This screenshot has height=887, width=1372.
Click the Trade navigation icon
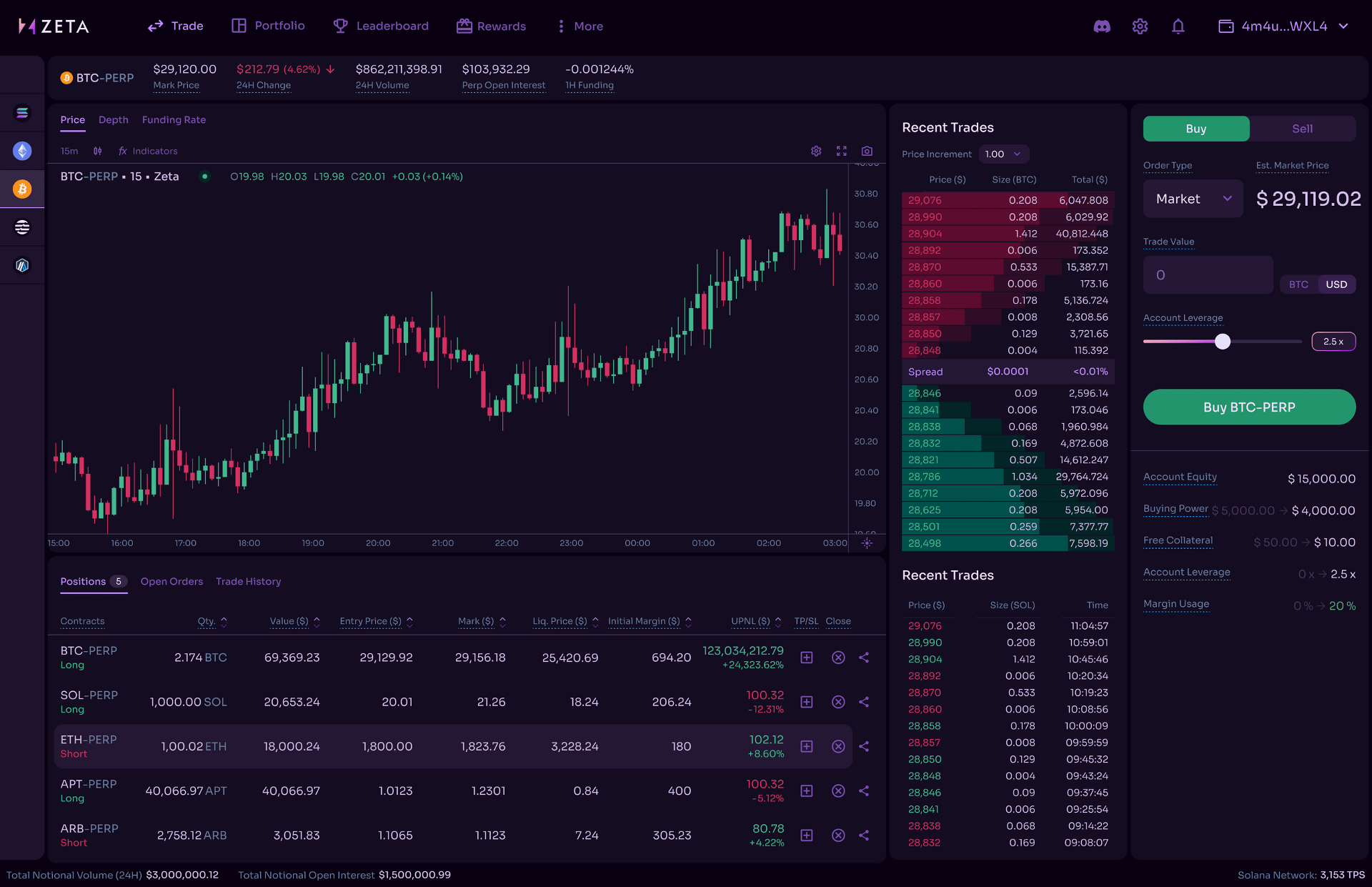click(155, 25)
